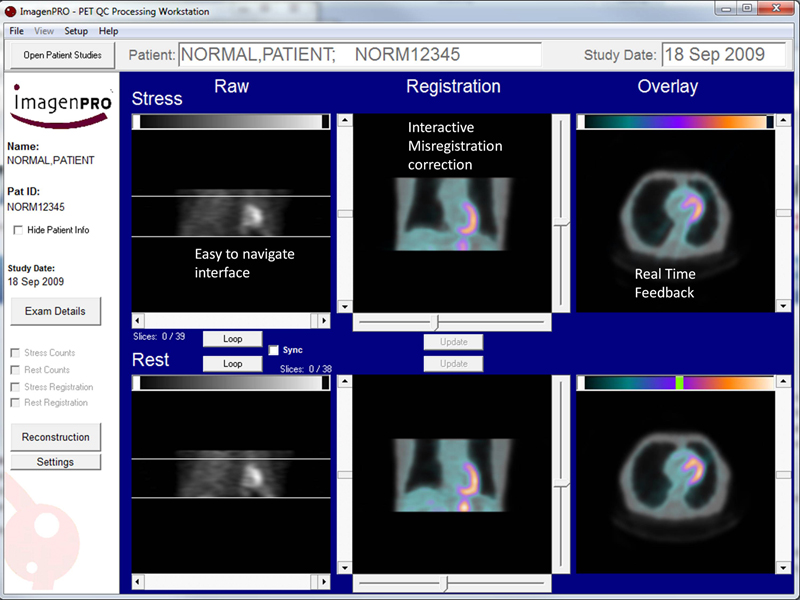Click the Stress Registration vertical scrollbar thumb
The width and height of the screenshot is (800, 600).
[345, 214]
